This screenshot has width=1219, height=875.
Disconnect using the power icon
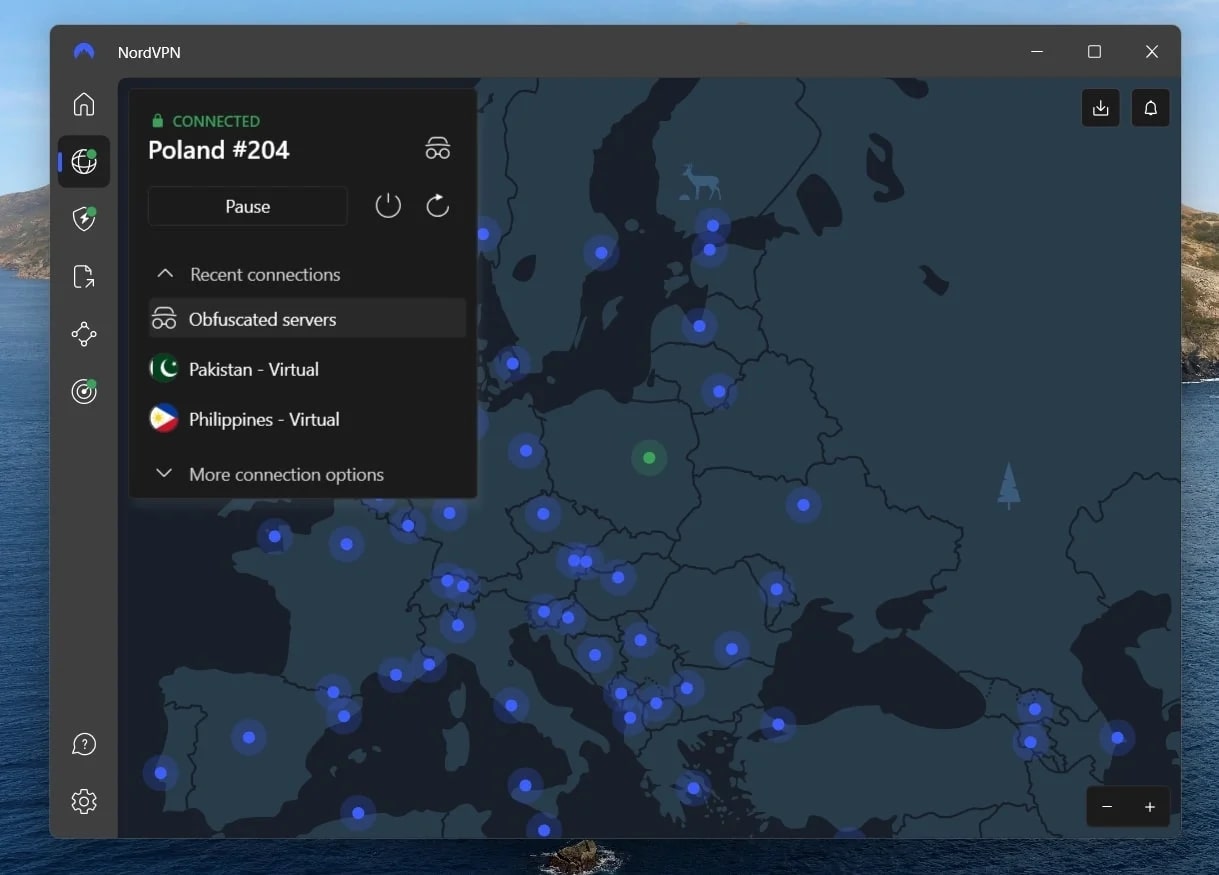[x=387, y=205]
